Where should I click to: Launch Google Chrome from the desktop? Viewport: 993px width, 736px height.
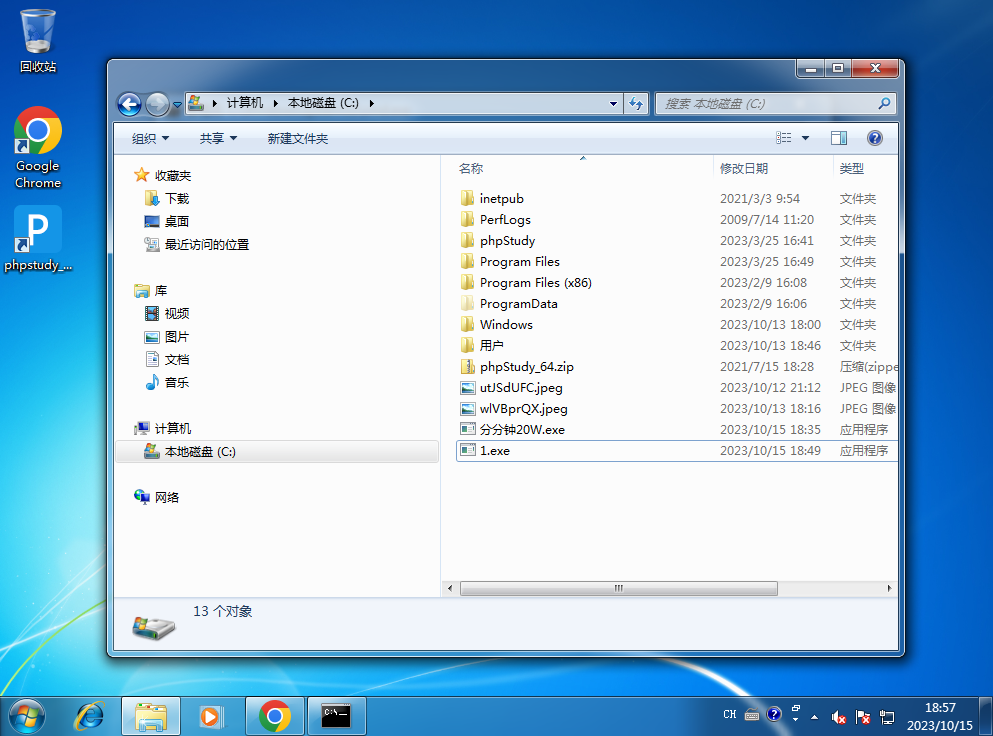pos(38,147)
